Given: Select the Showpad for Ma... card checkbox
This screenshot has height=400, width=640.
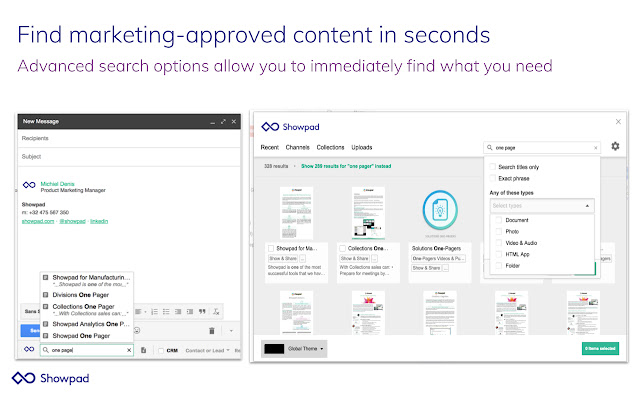Looking at the screenshot, I should 271,248.
